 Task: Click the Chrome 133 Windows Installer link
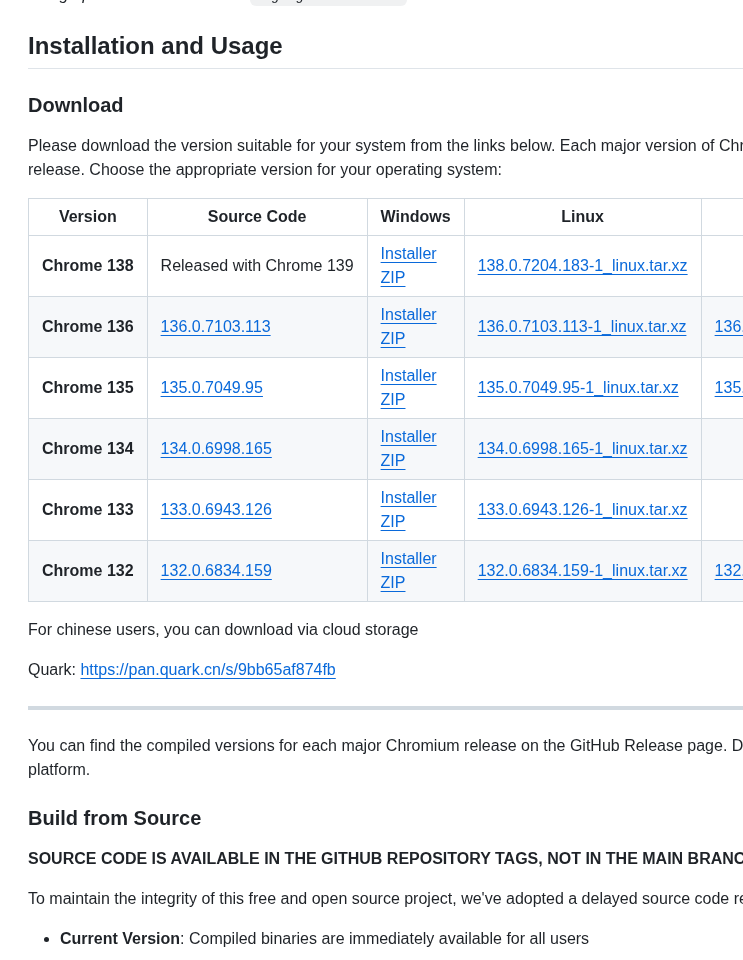(408, 498)
